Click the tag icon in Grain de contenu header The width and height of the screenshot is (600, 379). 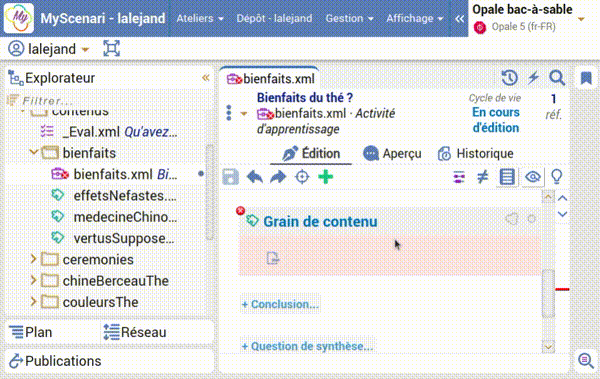(512, 219)
